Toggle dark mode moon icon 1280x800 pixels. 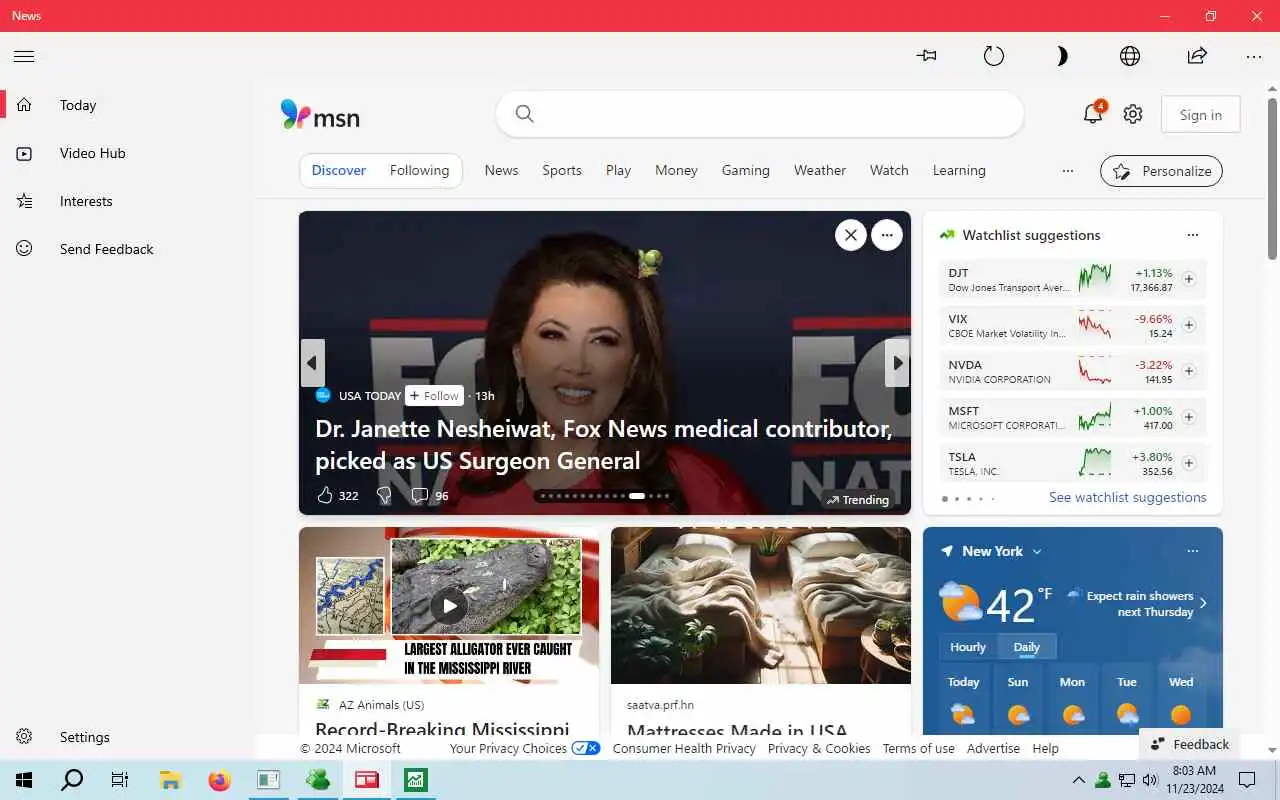click(x=1062, y=56)
